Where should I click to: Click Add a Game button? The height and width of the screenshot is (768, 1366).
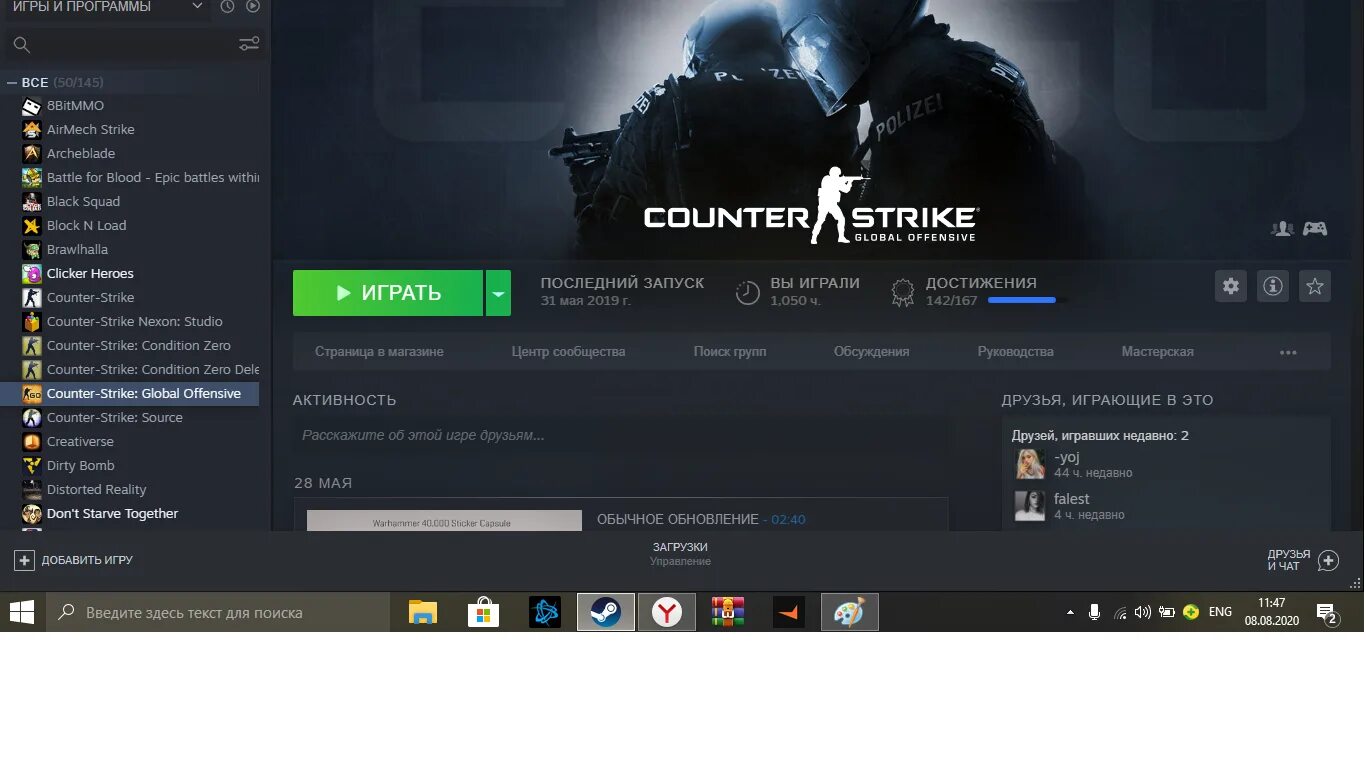75,560
